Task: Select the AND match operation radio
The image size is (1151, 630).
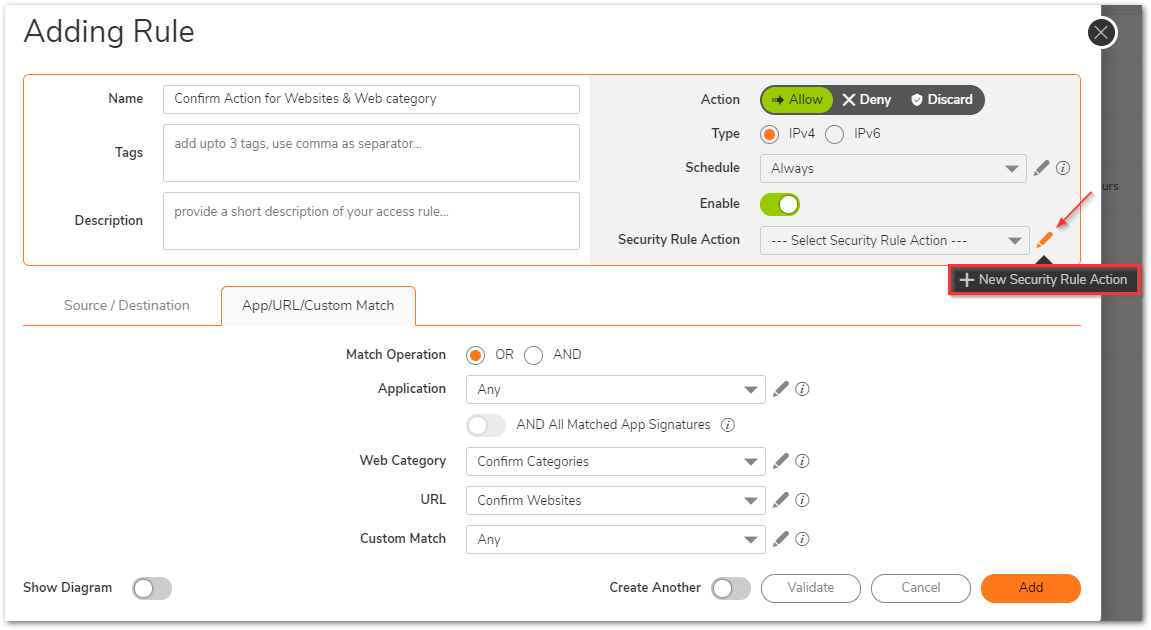Action: 534,355
